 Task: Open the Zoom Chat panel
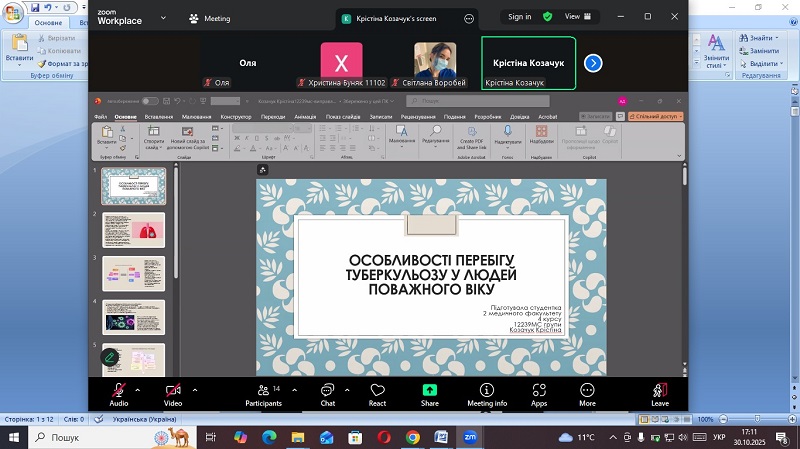pyautogui.click(x=327, y=390)
